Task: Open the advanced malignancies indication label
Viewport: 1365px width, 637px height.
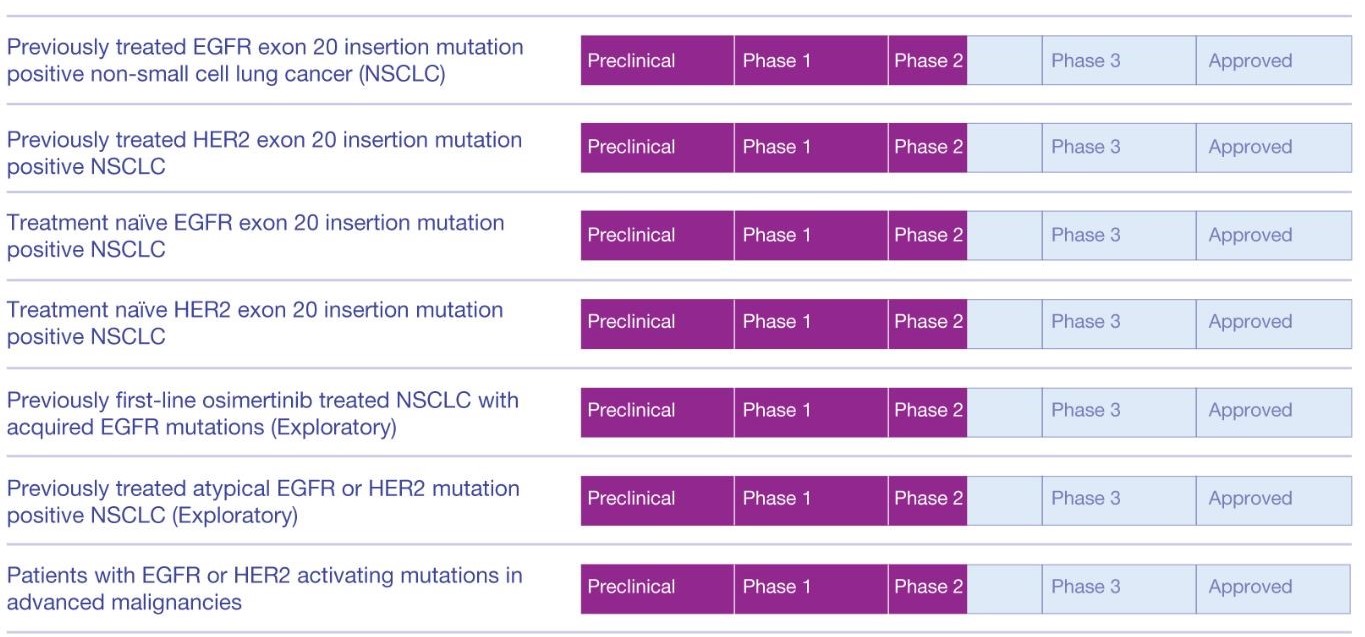Action: coord(264,589)
